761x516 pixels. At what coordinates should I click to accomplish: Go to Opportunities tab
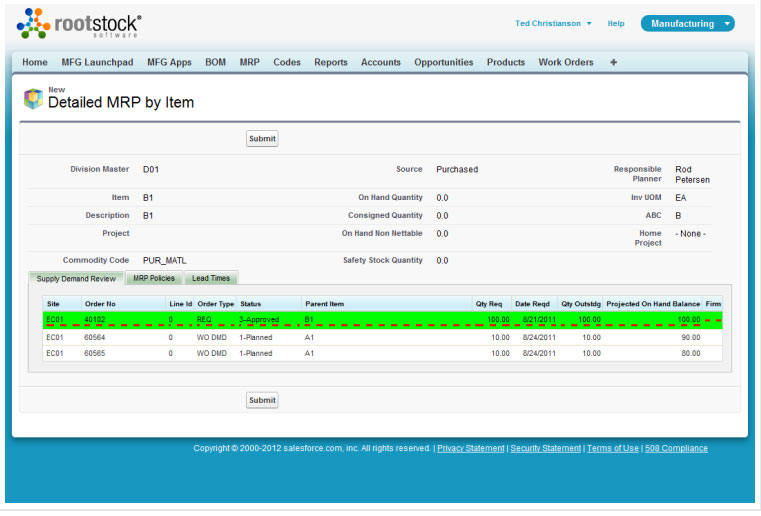[444, 62]
